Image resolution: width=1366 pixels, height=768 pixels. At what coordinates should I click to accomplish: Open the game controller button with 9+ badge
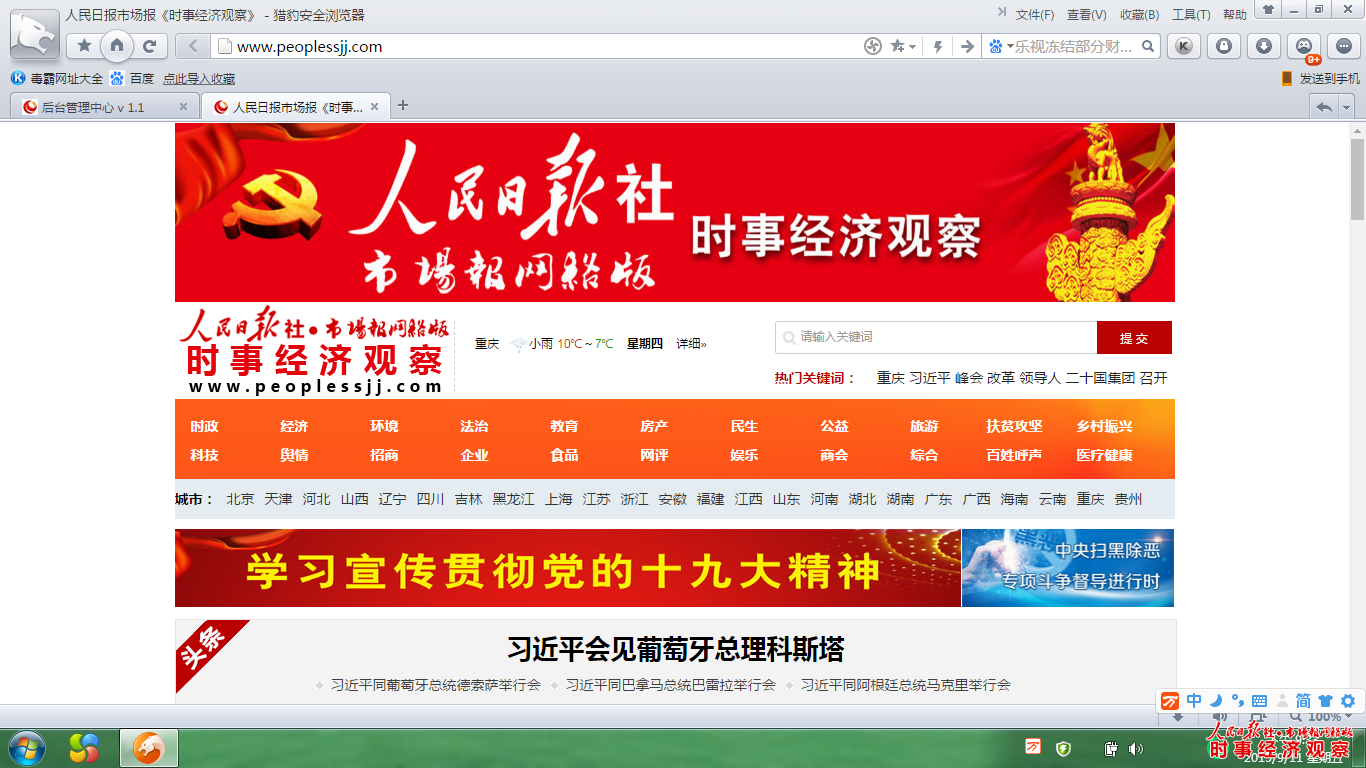coord(1304,46)
